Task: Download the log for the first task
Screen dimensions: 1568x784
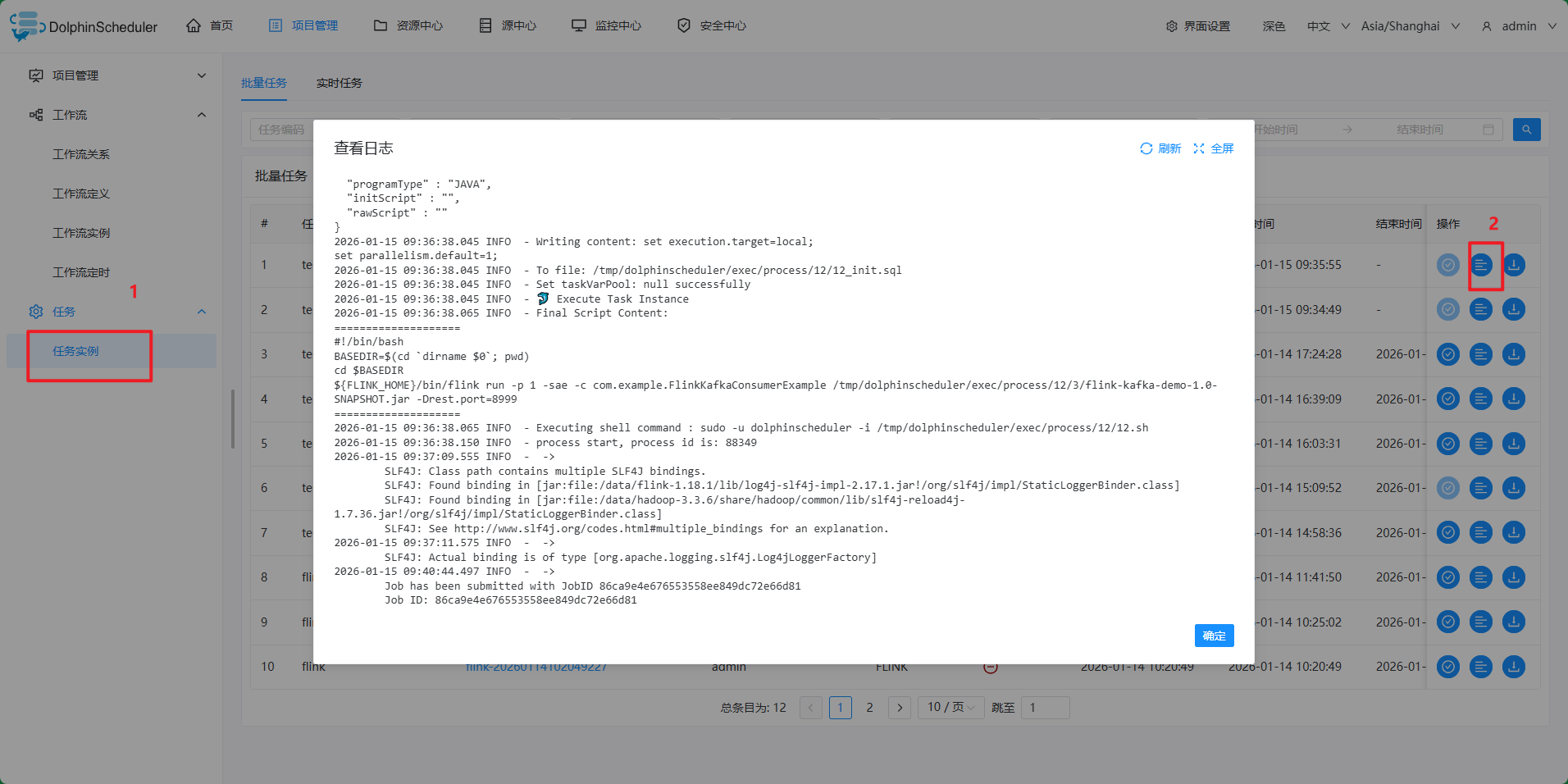Action: click(x=1513, y=265)
